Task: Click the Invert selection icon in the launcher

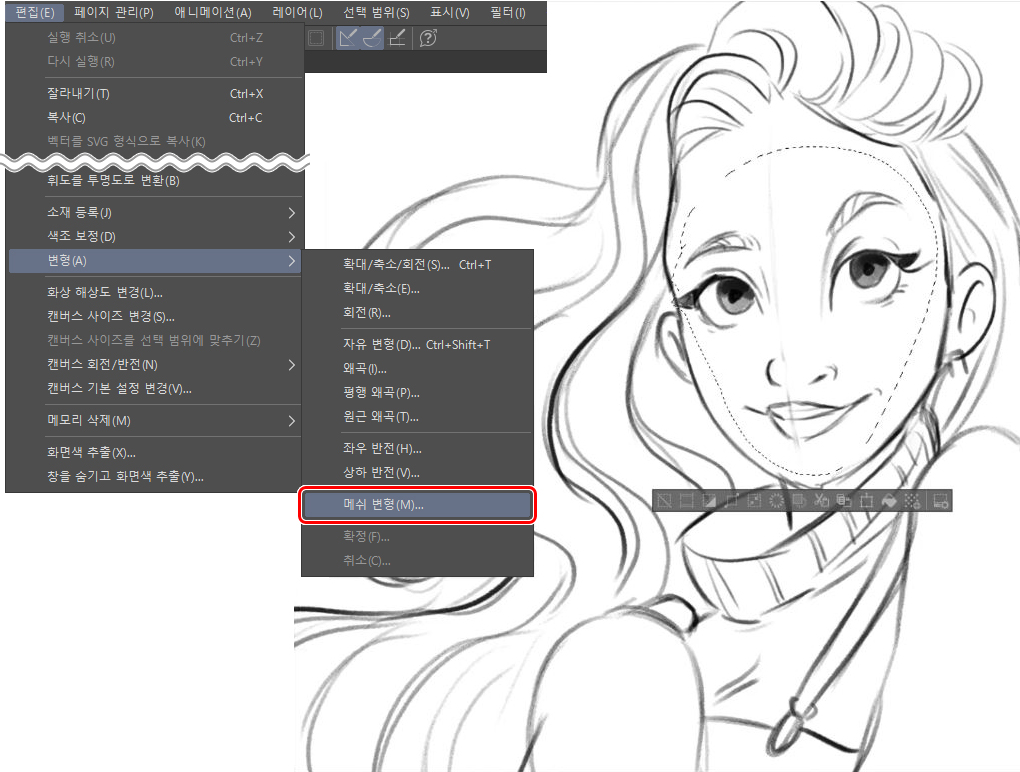Action: click(709, 501)
